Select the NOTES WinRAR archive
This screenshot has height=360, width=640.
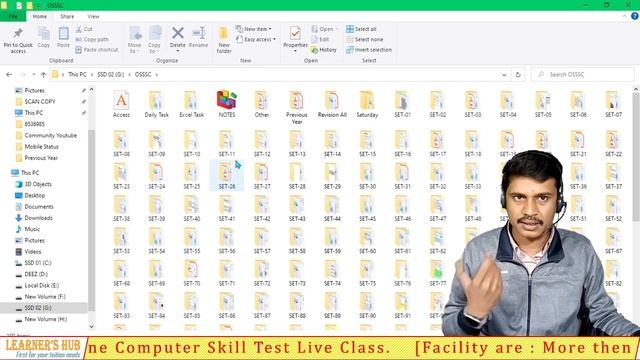(x=227, y=104)
